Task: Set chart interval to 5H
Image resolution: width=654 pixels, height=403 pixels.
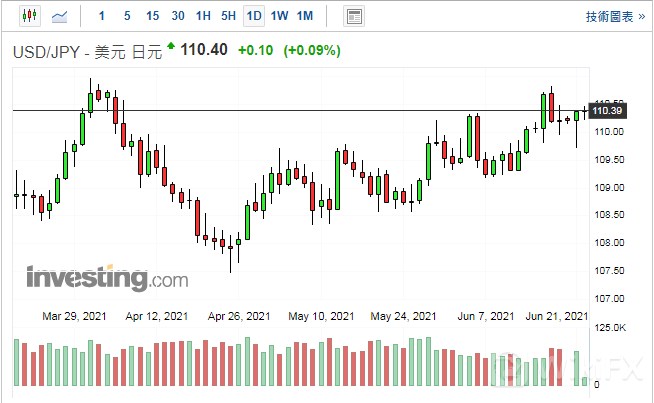Action: pos(229,16)
